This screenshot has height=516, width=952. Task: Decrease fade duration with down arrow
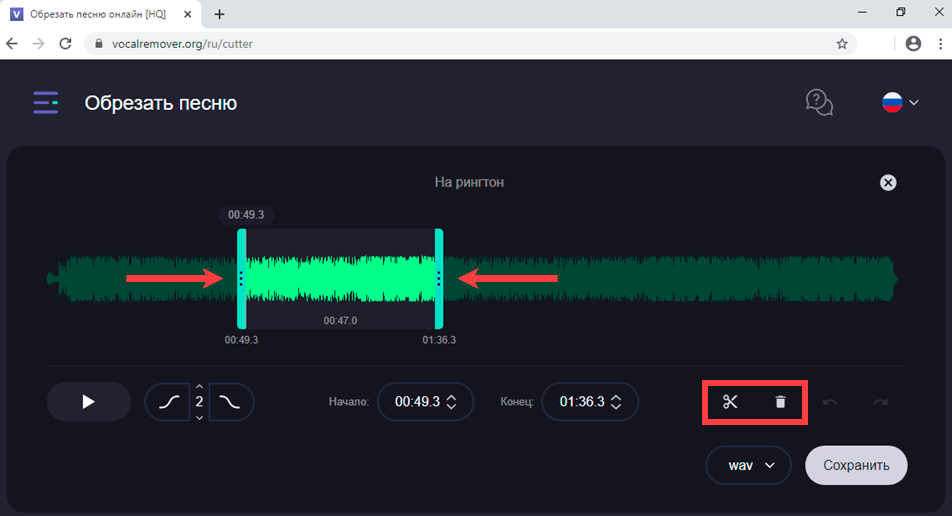click(199, 418)
